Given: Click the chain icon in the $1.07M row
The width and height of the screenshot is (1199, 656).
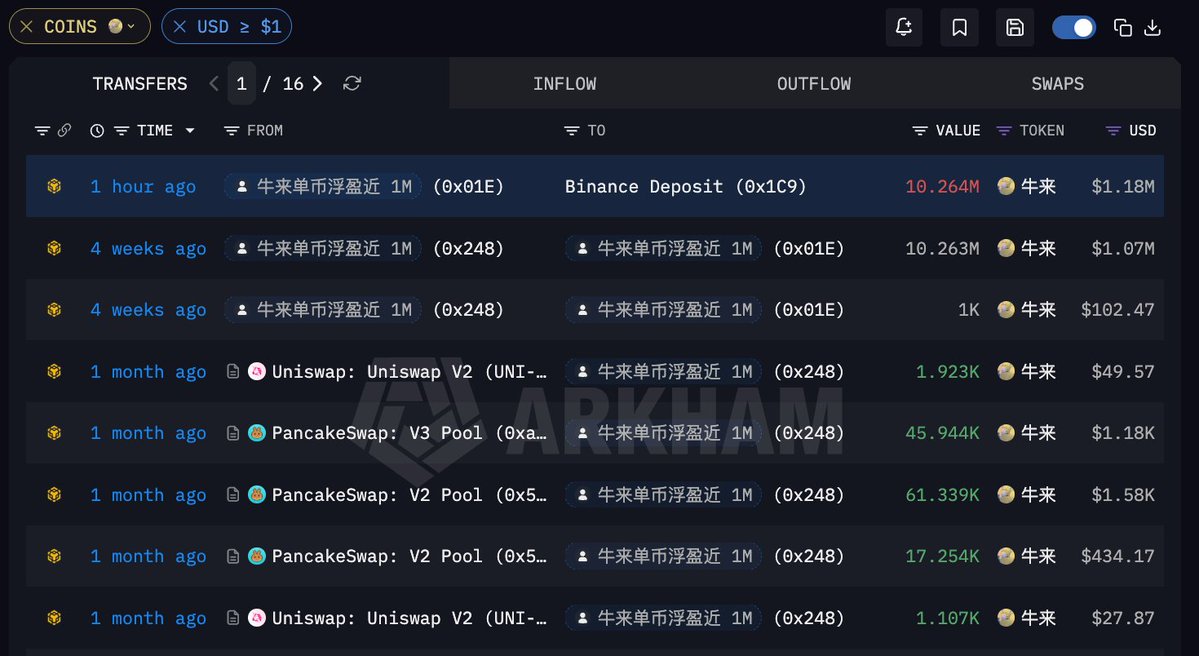Looking at the screenshot, I should 54,248.
